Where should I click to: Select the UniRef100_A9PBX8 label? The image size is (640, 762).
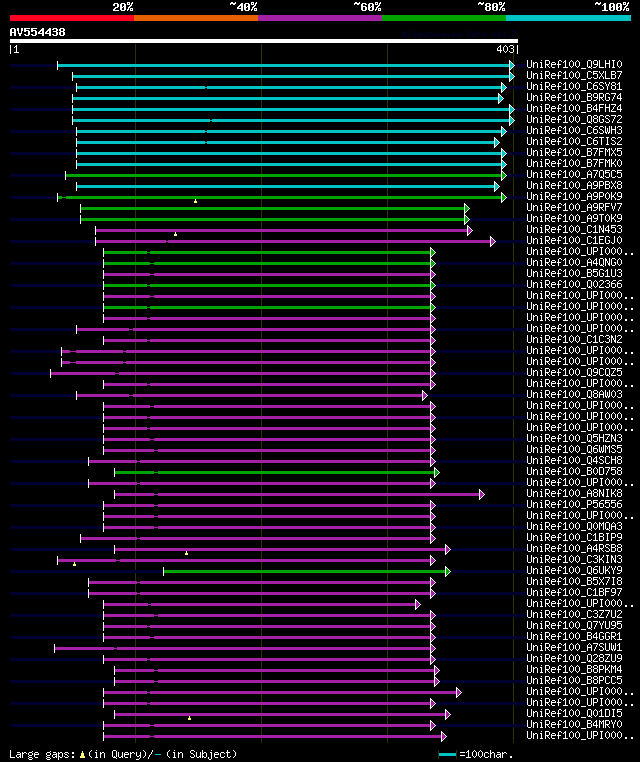[574, 185]
